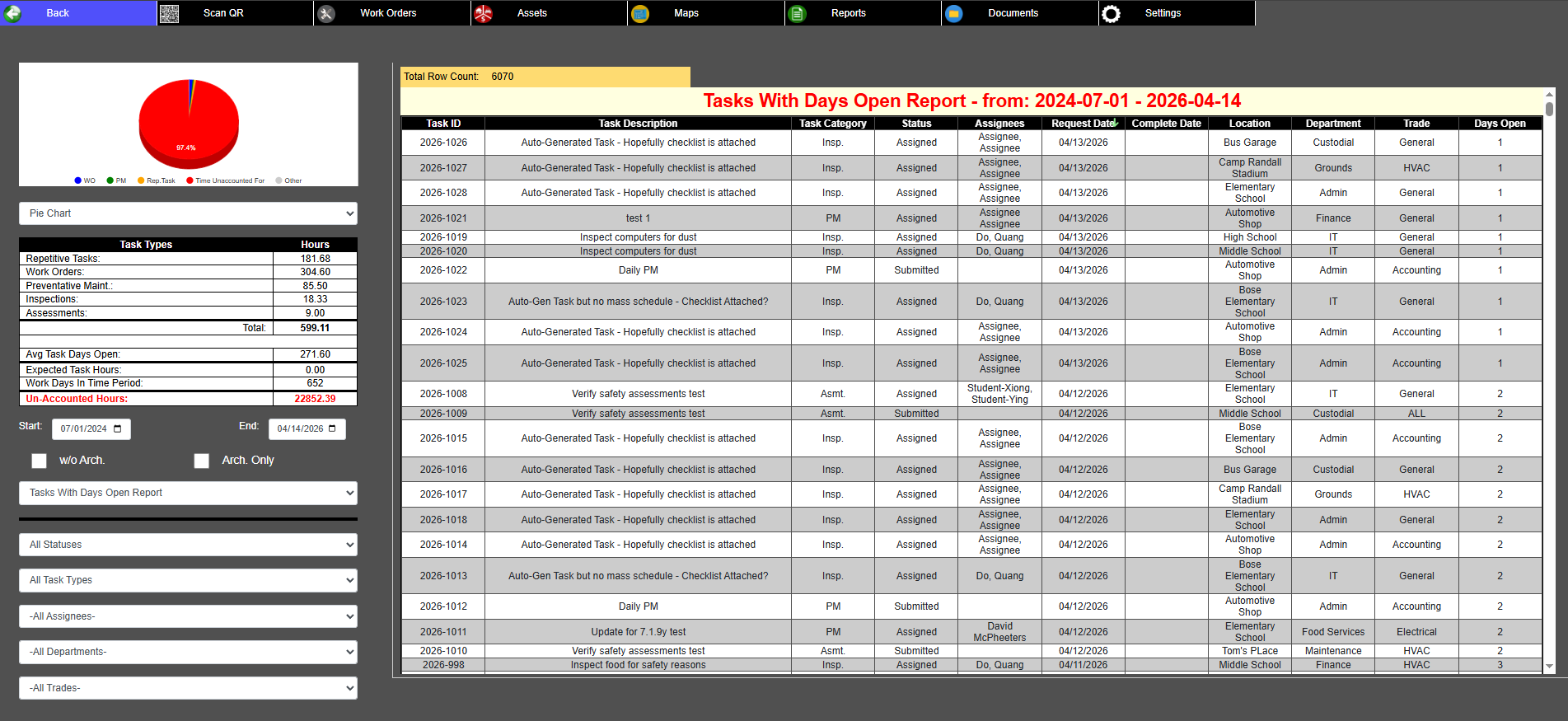Open the Tasks With Days Open Report dropdown
Screen dimensions: 1568x721
point(188,493)
